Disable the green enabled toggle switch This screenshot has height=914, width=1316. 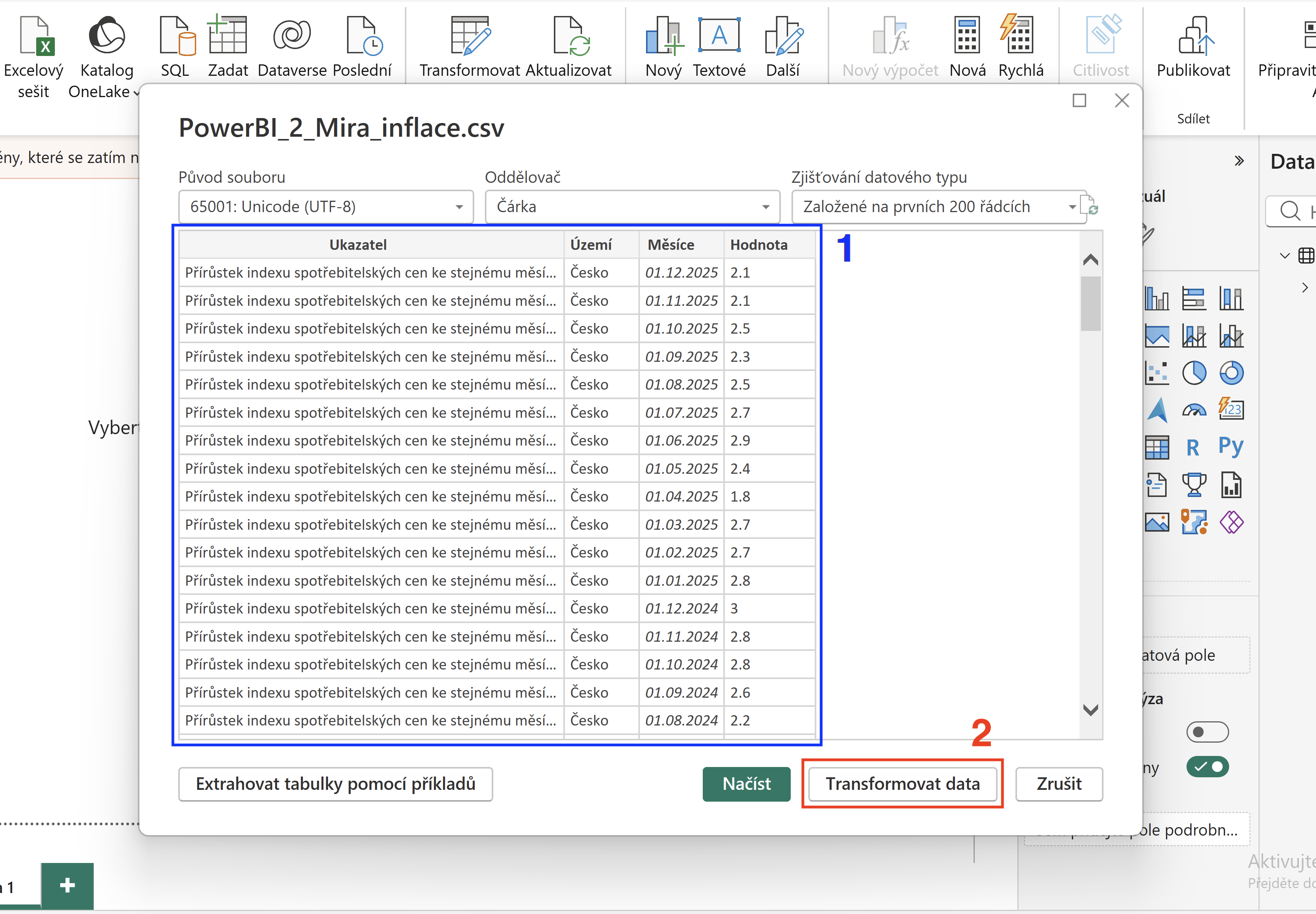(x=1207, y=766)
